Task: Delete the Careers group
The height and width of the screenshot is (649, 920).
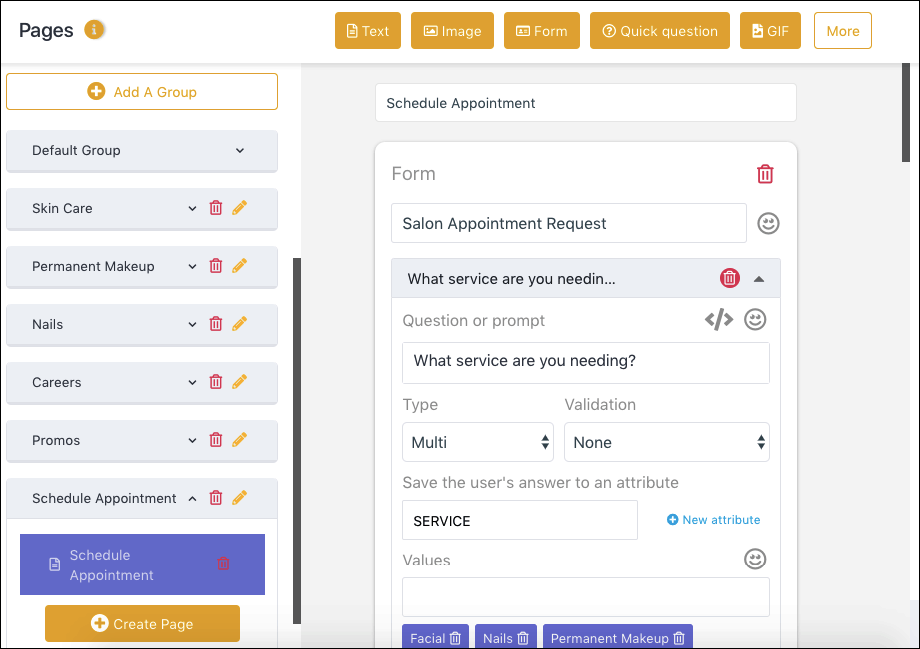Action: [216, 382]
